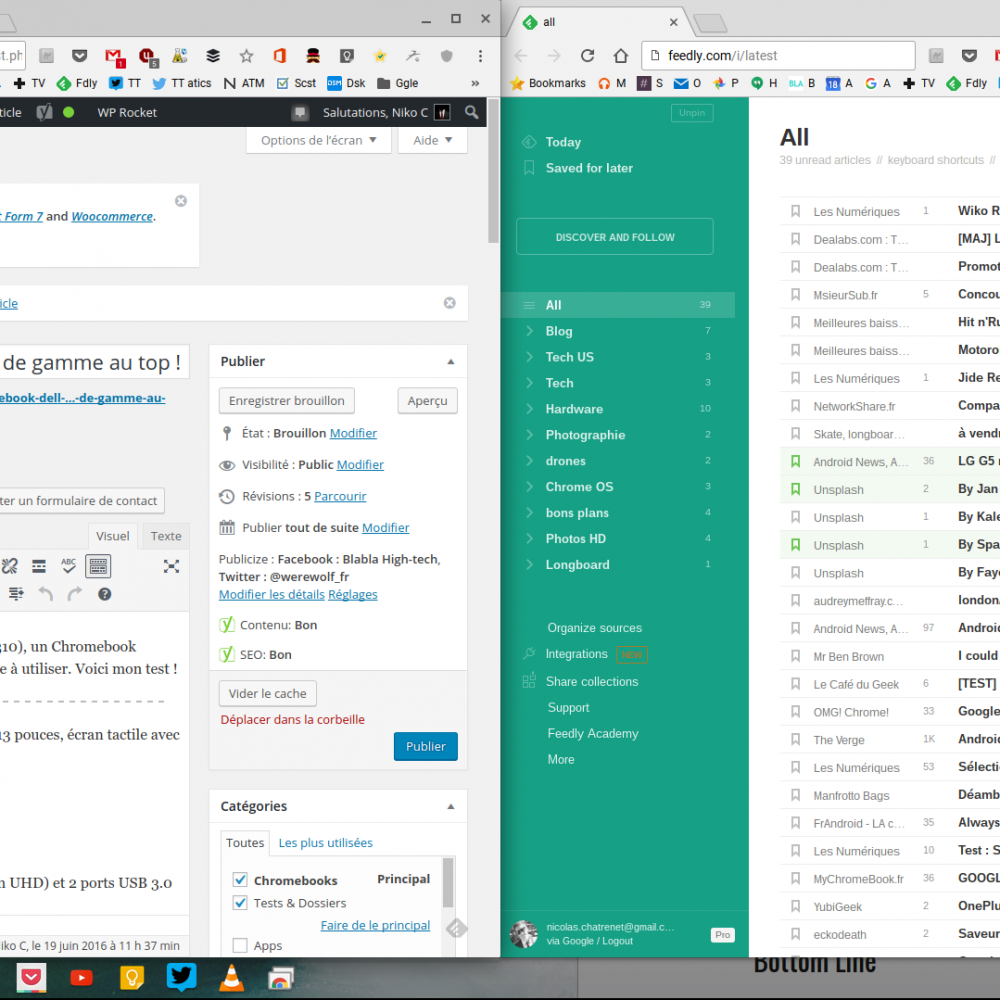The width and height of the screenshot is (1000, 1000).
Task: Click the bookmark star icon in left browser
Action: [246, 56]
